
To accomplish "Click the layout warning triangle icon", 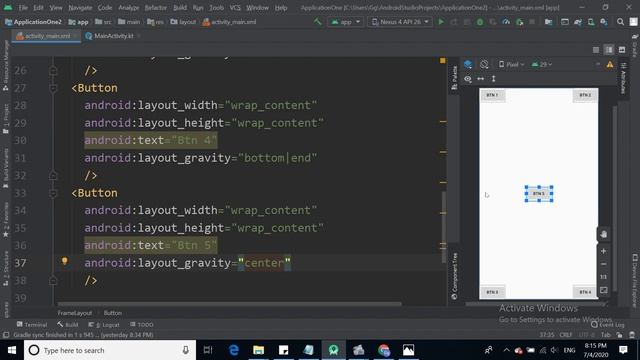I will 610,64.
